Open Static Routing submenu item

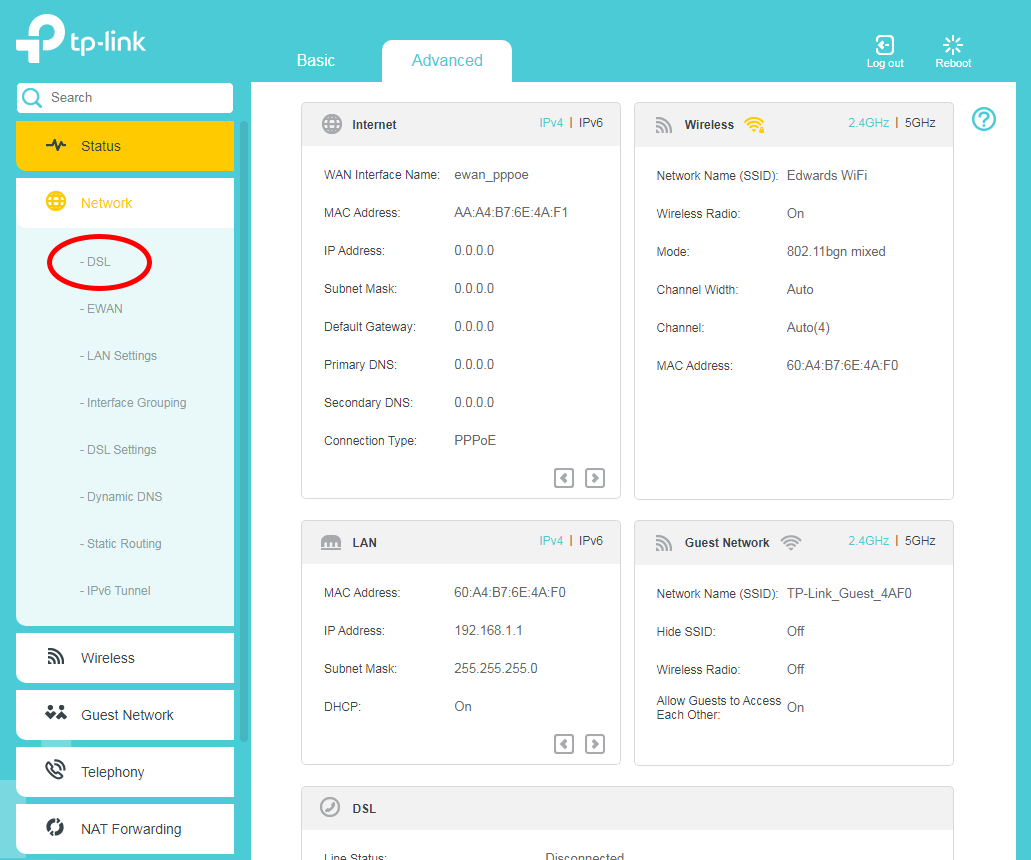point(120,544)
